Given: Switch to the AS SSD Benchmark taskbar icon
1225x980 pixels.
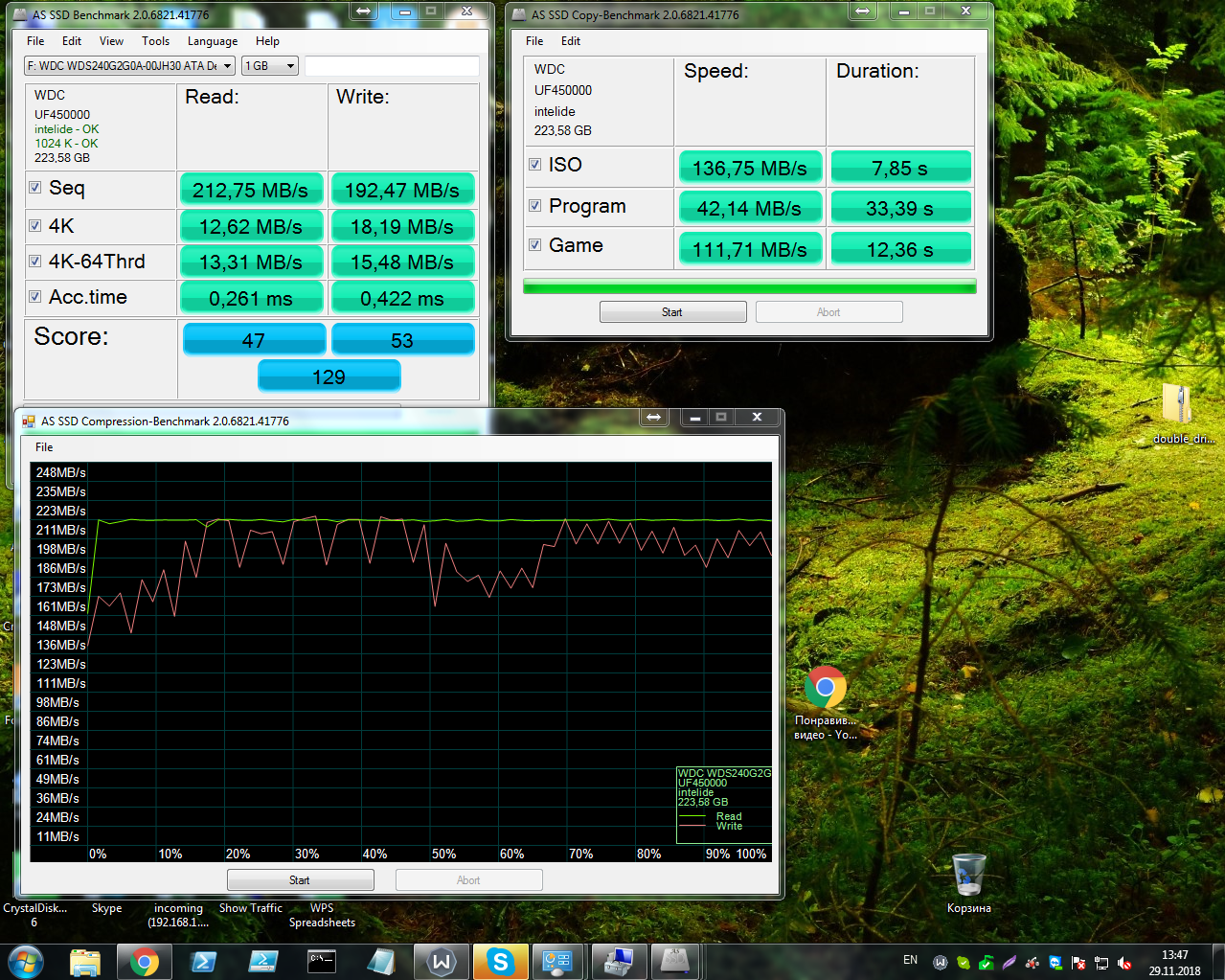Looking at the screenshot, I should (676, 962).
